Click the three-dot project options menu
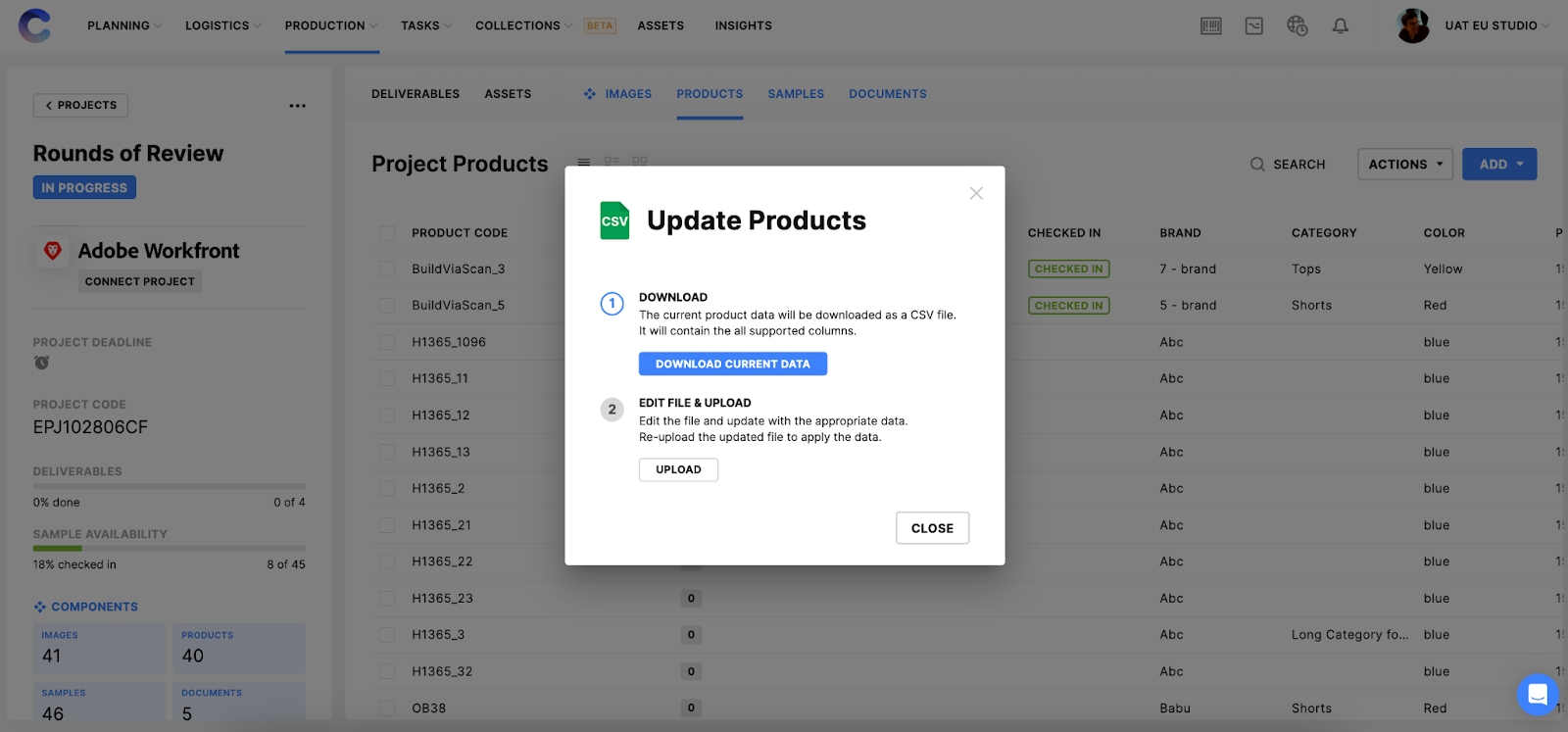 click(297, 106)
